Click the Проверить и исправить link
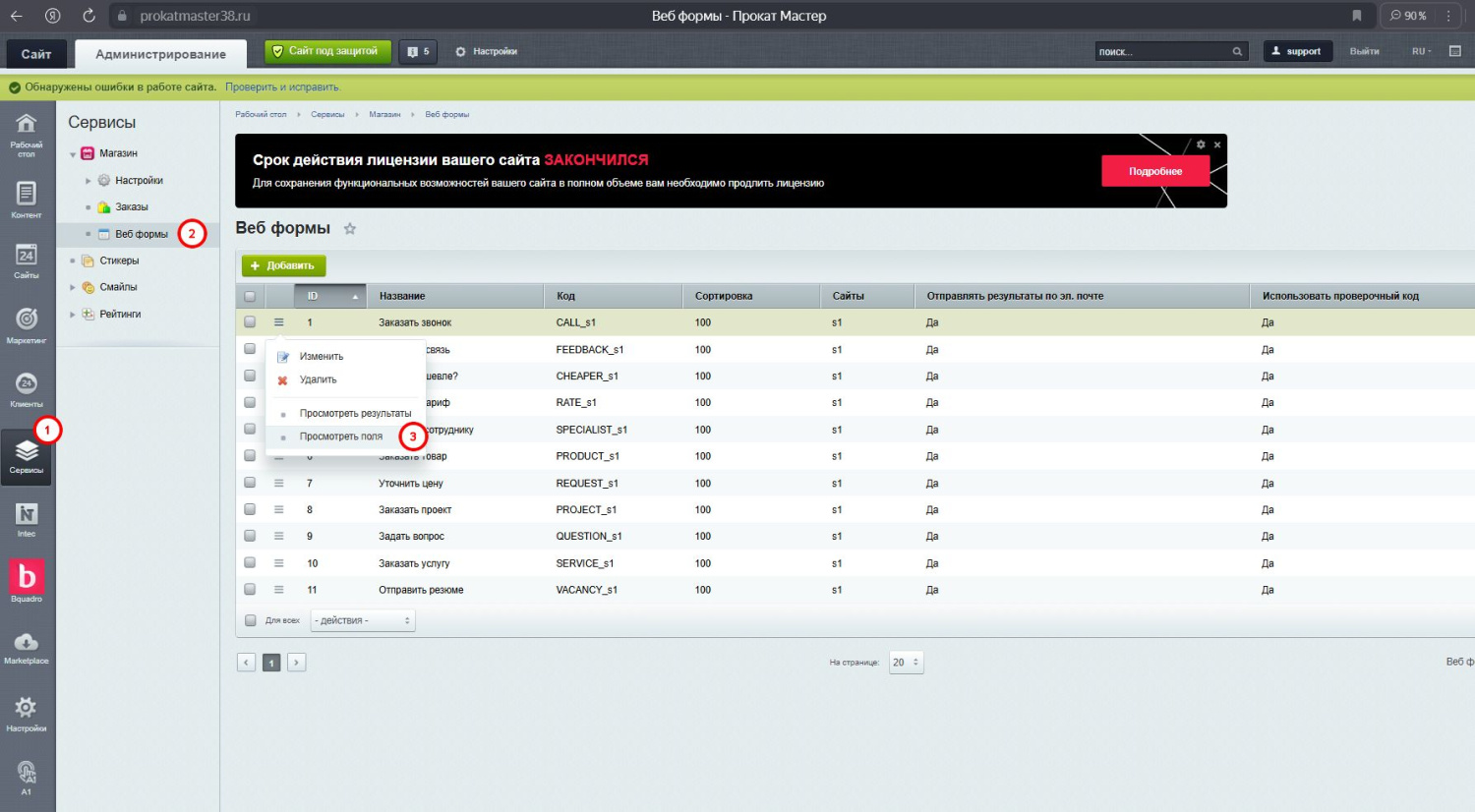This screenshot has height=812, width=1475. pos(282,87)
